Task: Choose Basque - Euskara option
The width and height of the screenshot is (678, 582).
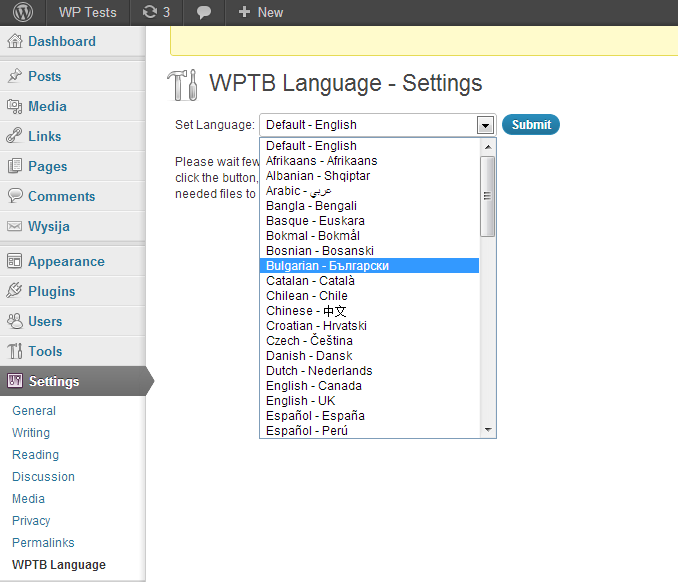Action: tap(369, 221)
